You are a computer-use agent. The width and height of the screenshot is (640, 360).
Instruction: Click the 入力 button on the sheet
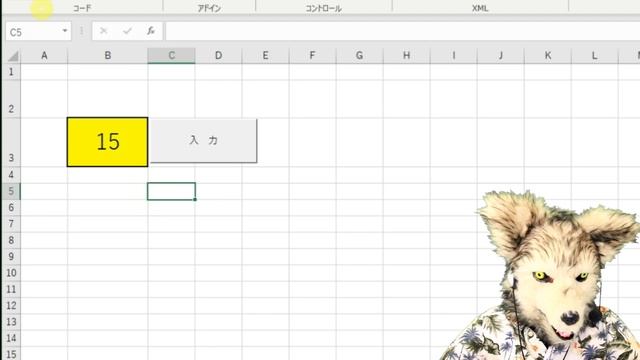[x=203, y=141]
